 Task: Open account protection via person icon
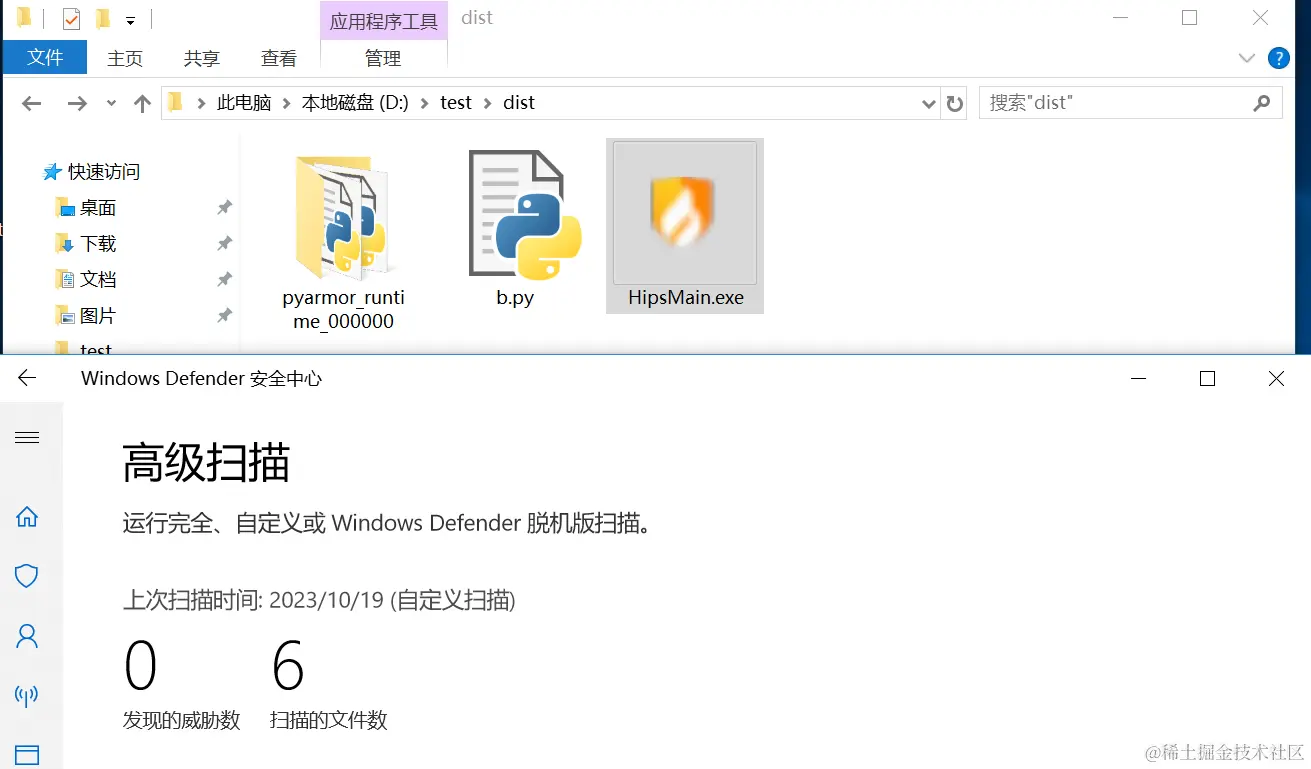click(x=27, y=636)
